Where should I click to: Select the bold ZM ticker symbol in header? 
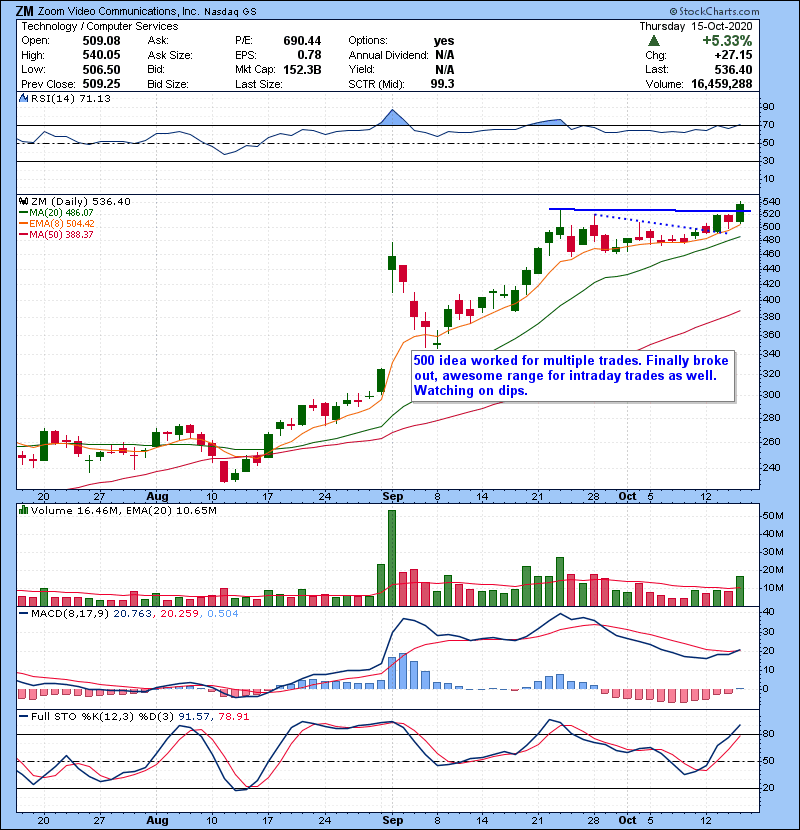24,11
